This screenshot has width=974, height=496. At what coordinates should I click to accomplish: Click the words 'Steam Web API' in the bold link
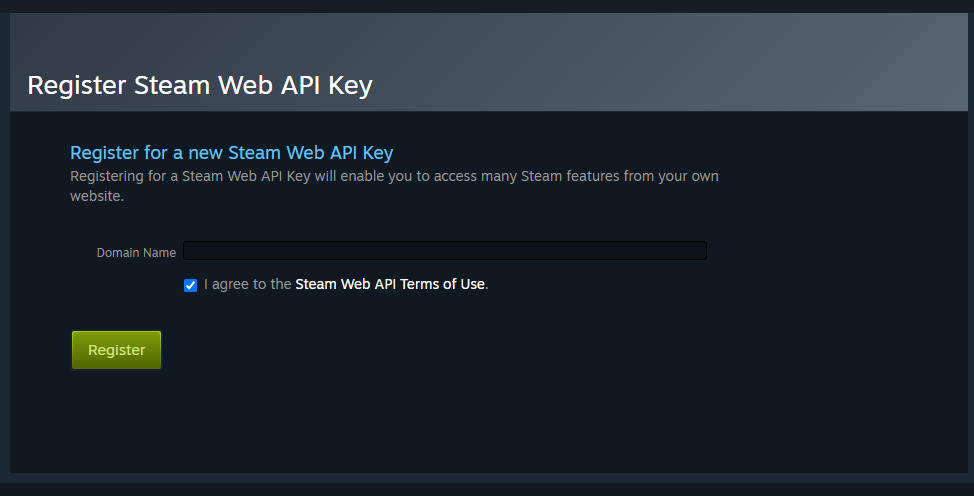[345, 284]
